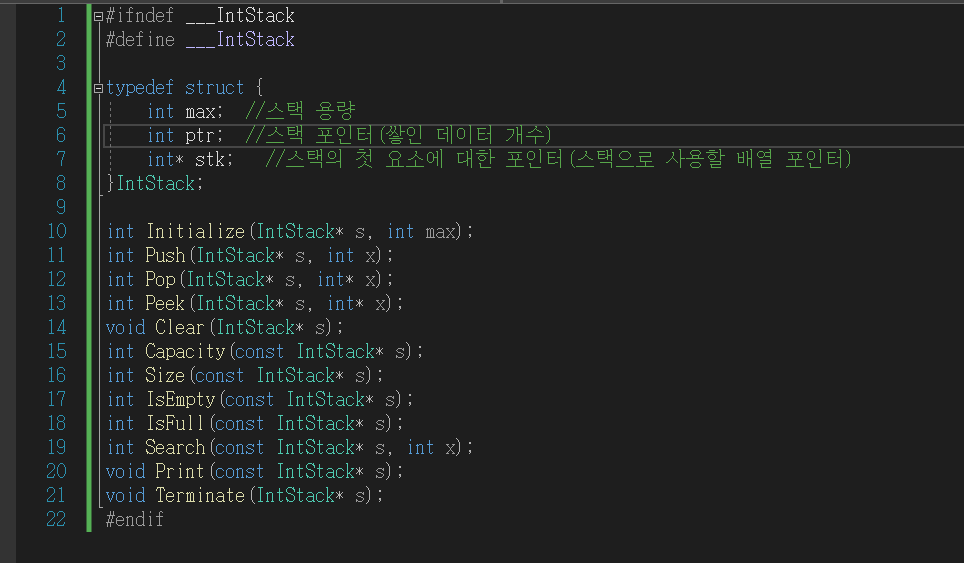This screenshot has height=563, width=964.
Task: Click the stk pointer member on line 7
Action: [x=210, y=160]
